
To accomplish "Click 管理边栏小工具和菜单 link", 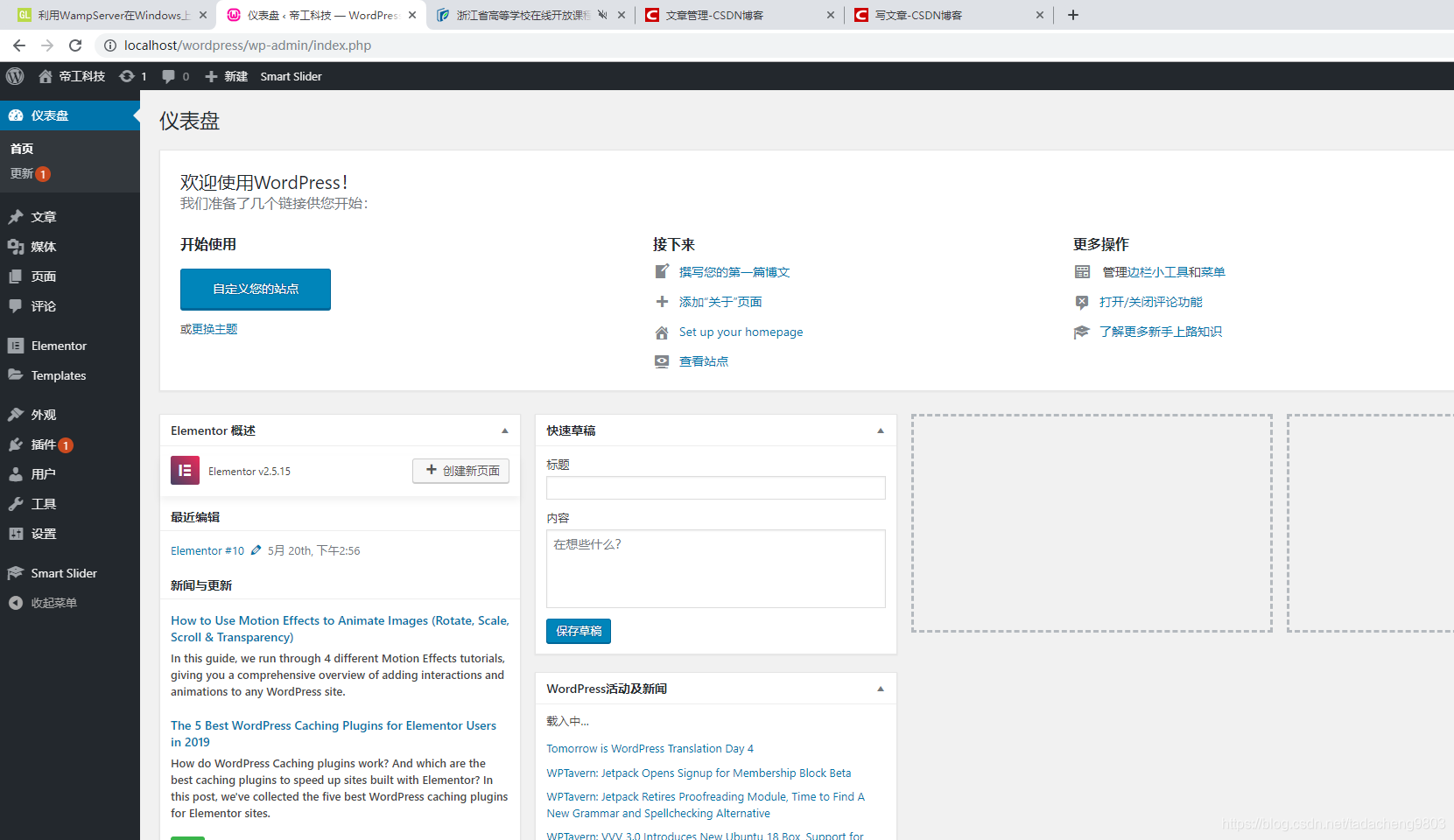I will (1163, 272).
